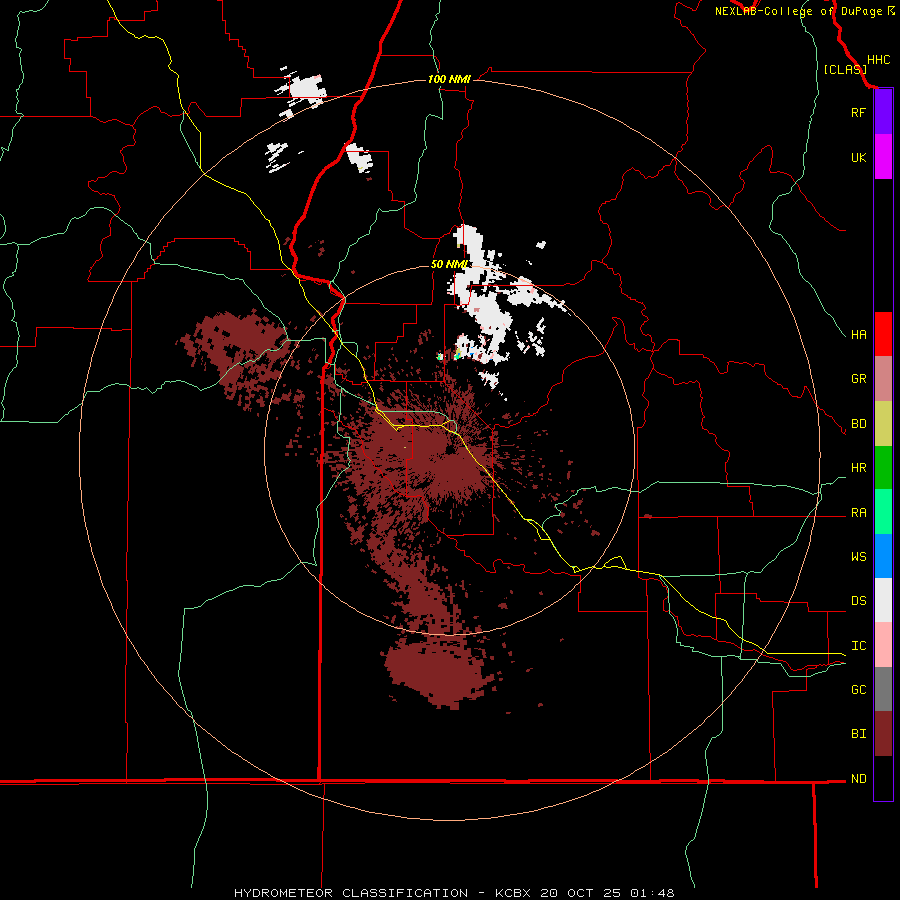Click the IC legend label
The width and height of the screenshot is (900, 900).
[858, 646]
